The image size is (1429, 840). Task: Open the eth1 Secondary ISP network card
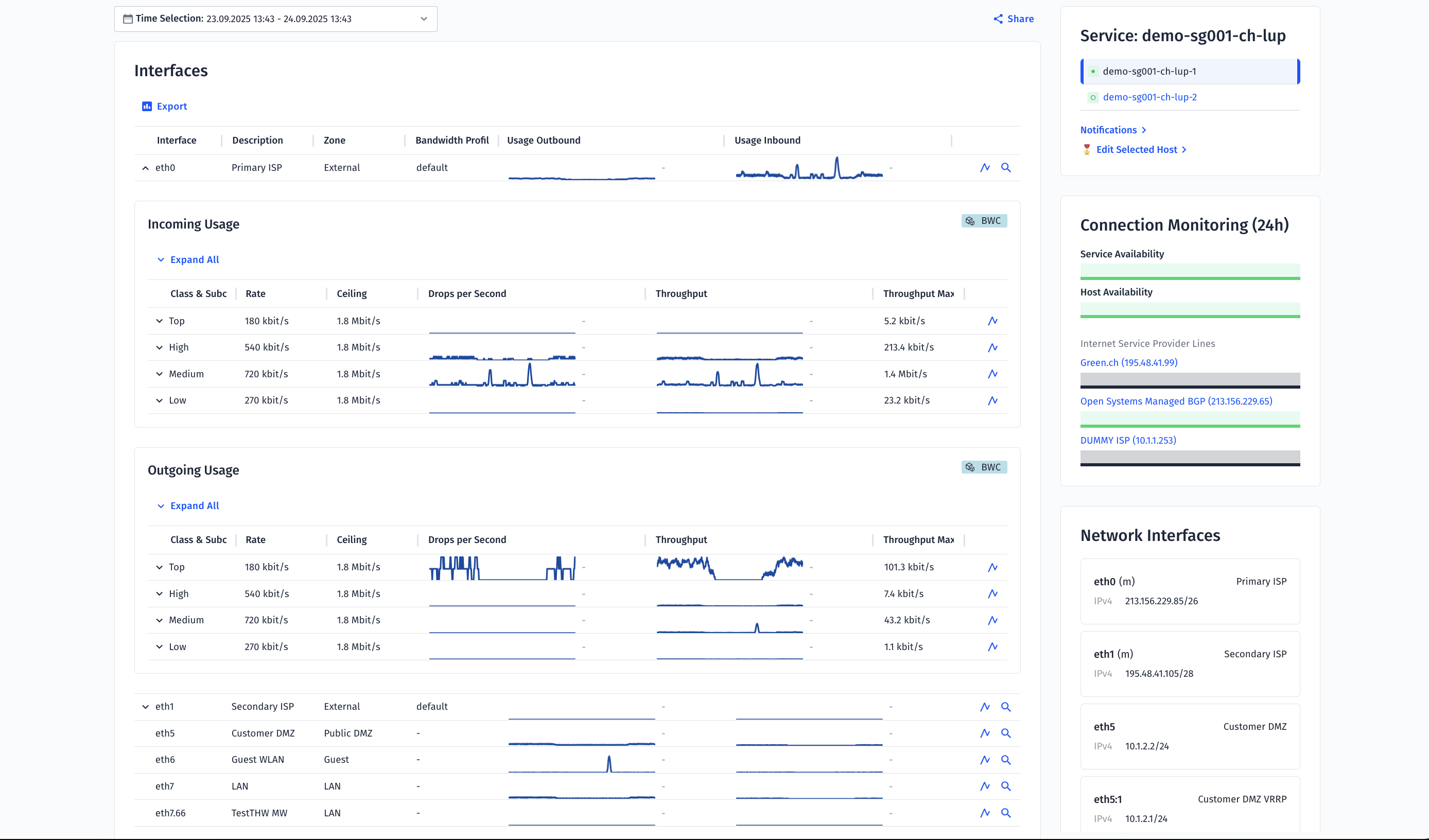1190,663
